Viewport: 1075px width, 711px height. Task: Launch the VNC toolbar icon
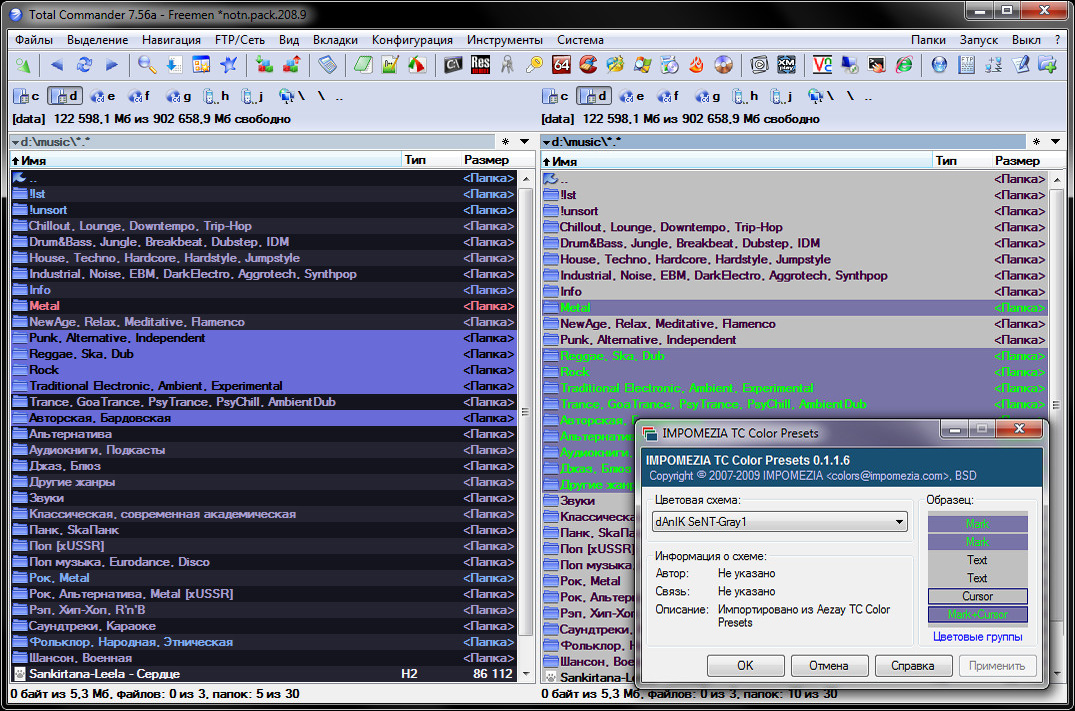coord(823,65)
